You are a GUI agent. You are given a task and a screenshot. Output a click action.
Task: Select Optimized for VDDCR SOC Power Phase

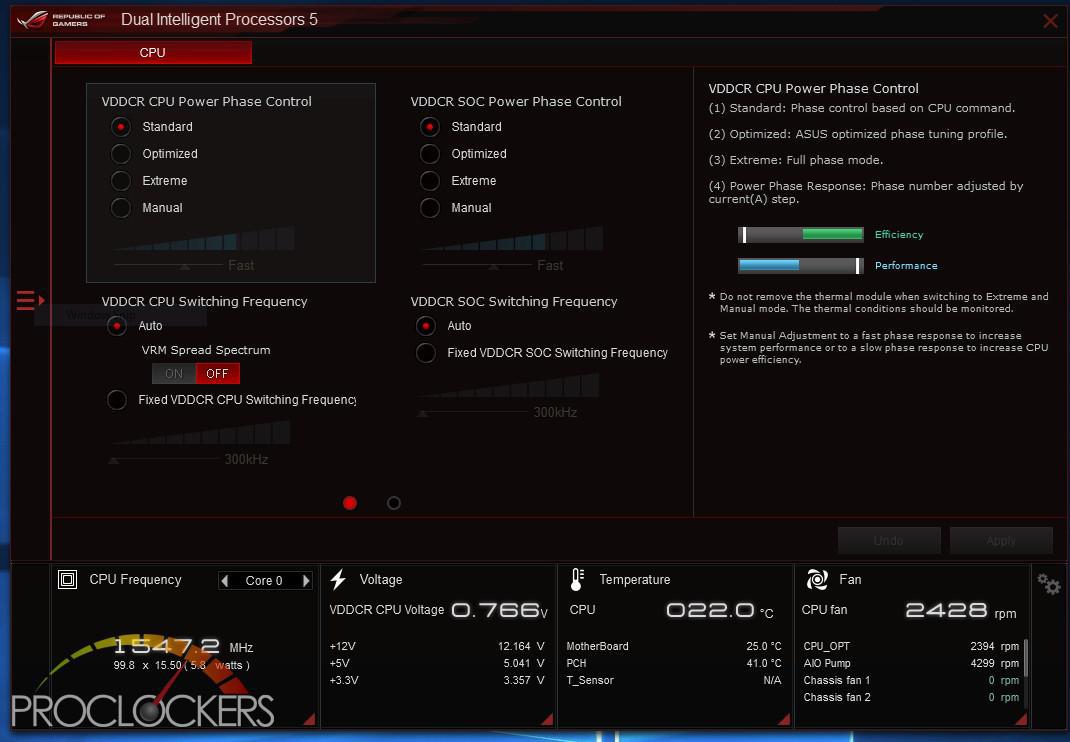(430, 154)
